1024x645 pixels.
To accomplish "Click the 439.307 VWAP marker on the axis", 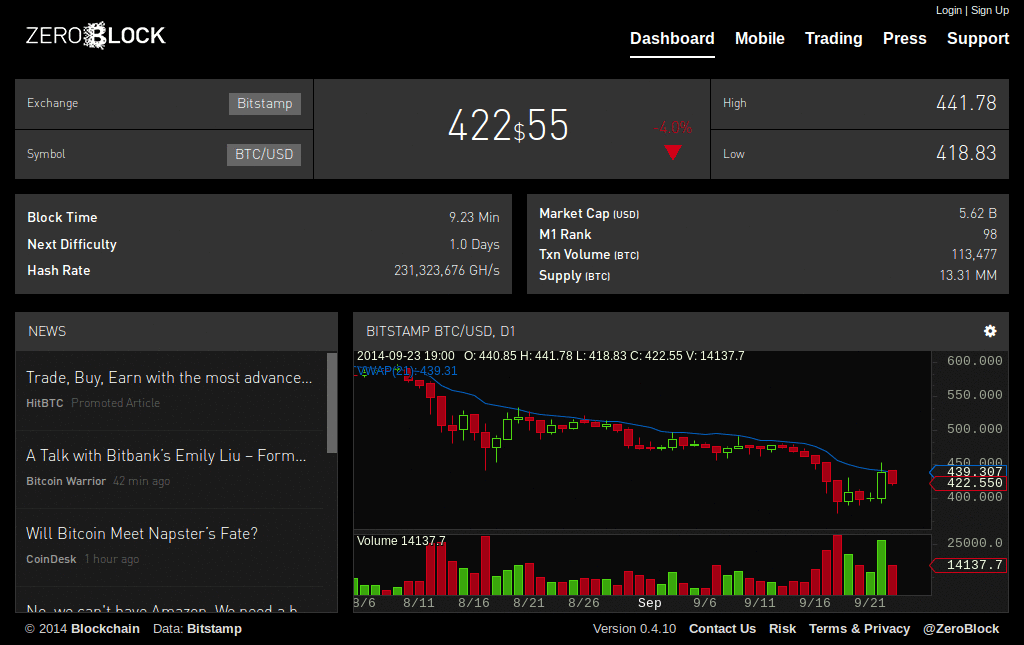I will pyautogui.click(x=970, y=471).
